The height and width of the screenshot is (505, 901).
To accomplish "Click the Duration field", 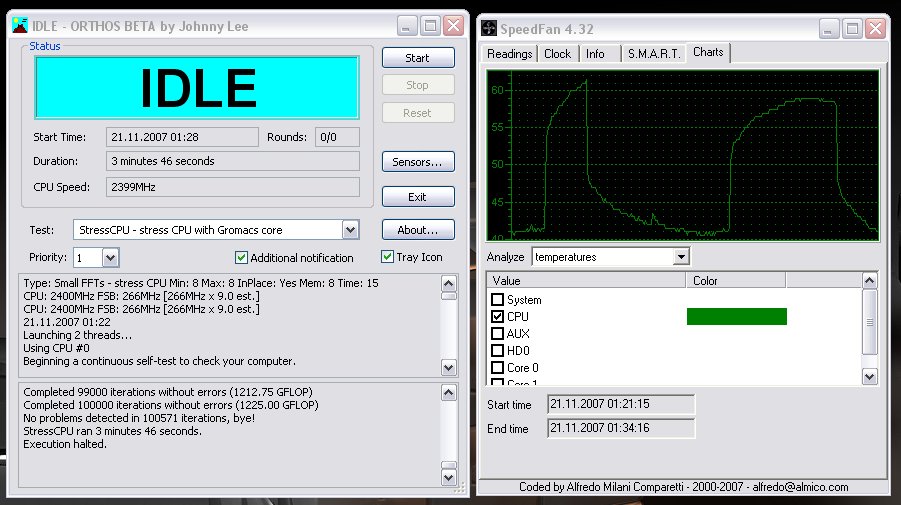I will [233, 161].
